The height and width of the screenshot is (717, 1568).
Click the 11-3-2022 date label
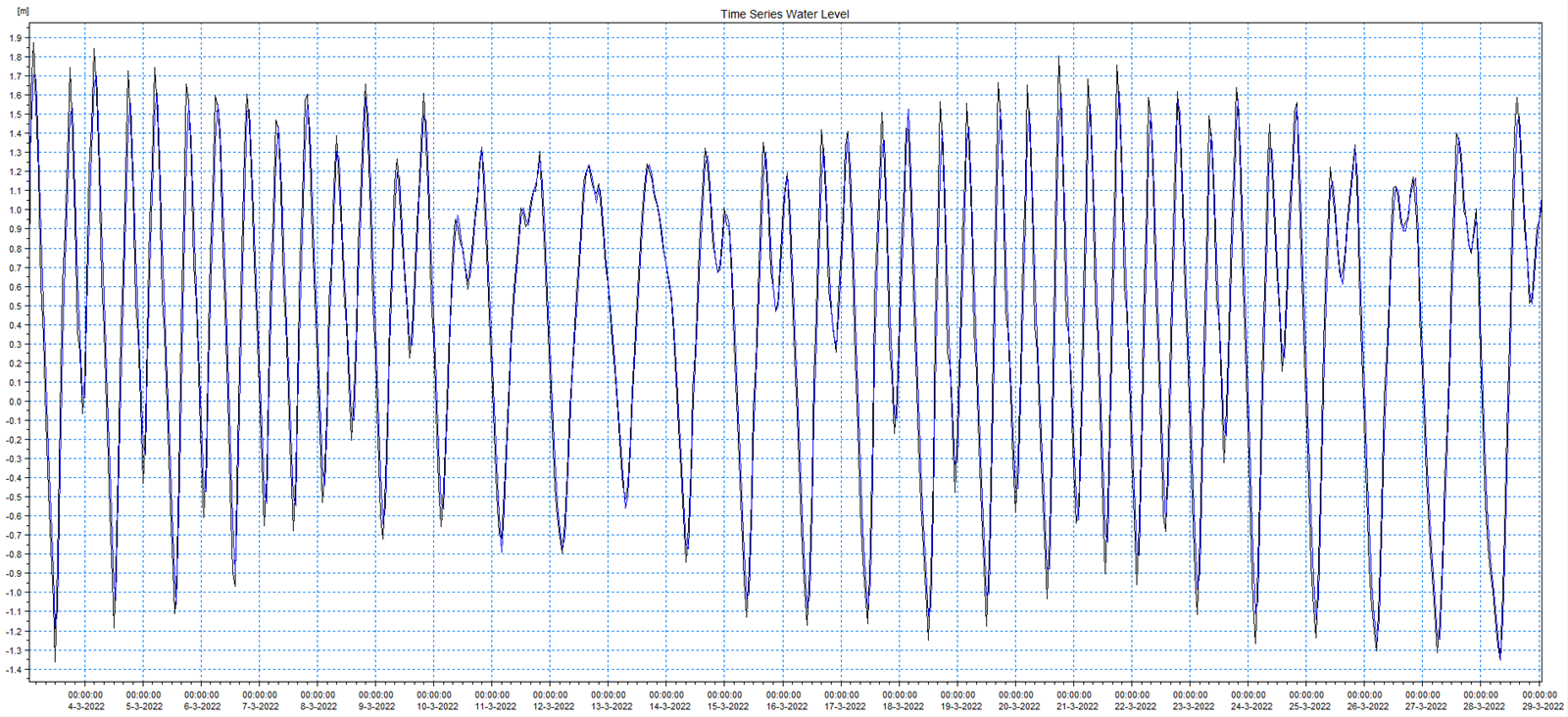[x=495, y=706]
